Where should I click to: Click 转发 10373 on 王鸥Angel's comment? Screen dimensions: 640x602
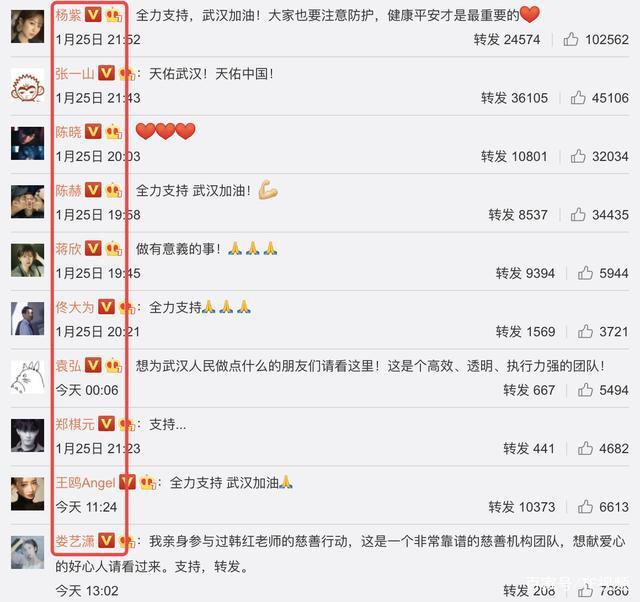pos(522,507)
